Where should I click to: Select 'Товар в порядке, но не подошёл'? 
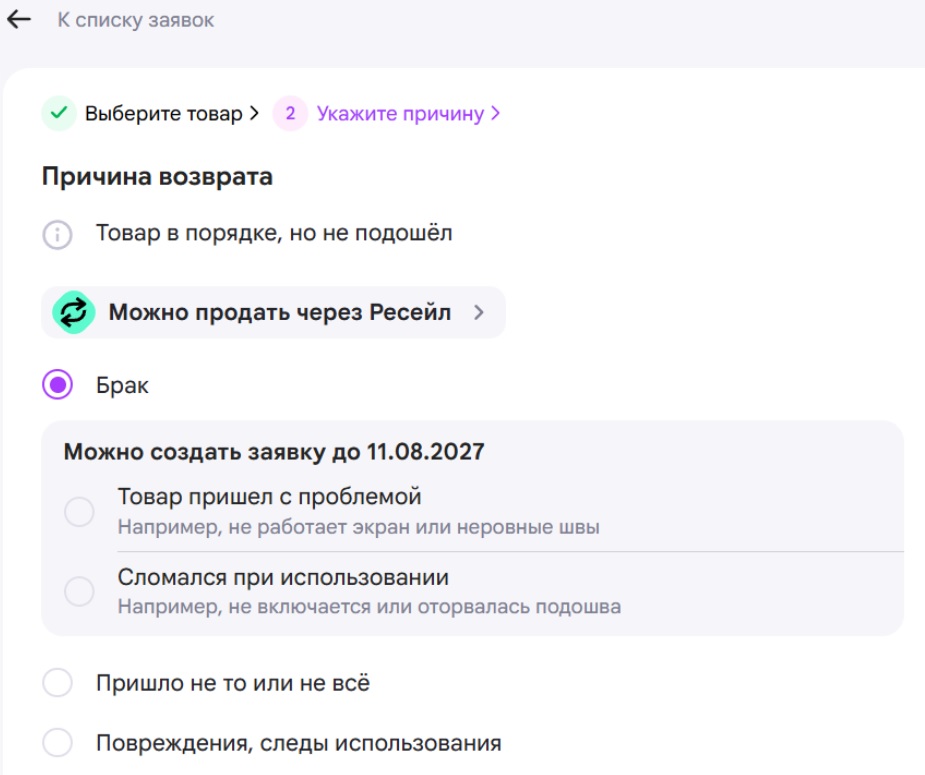(274, 233)
